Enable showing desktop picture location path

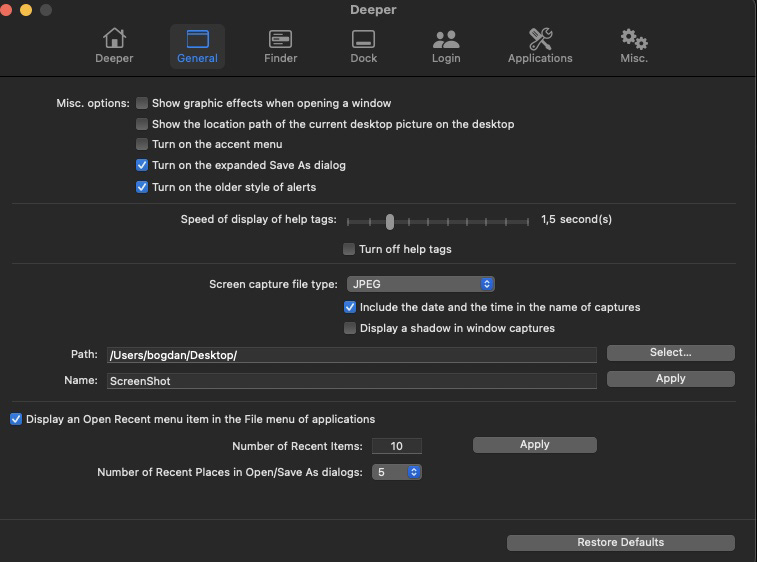click(x=141, y=124)
